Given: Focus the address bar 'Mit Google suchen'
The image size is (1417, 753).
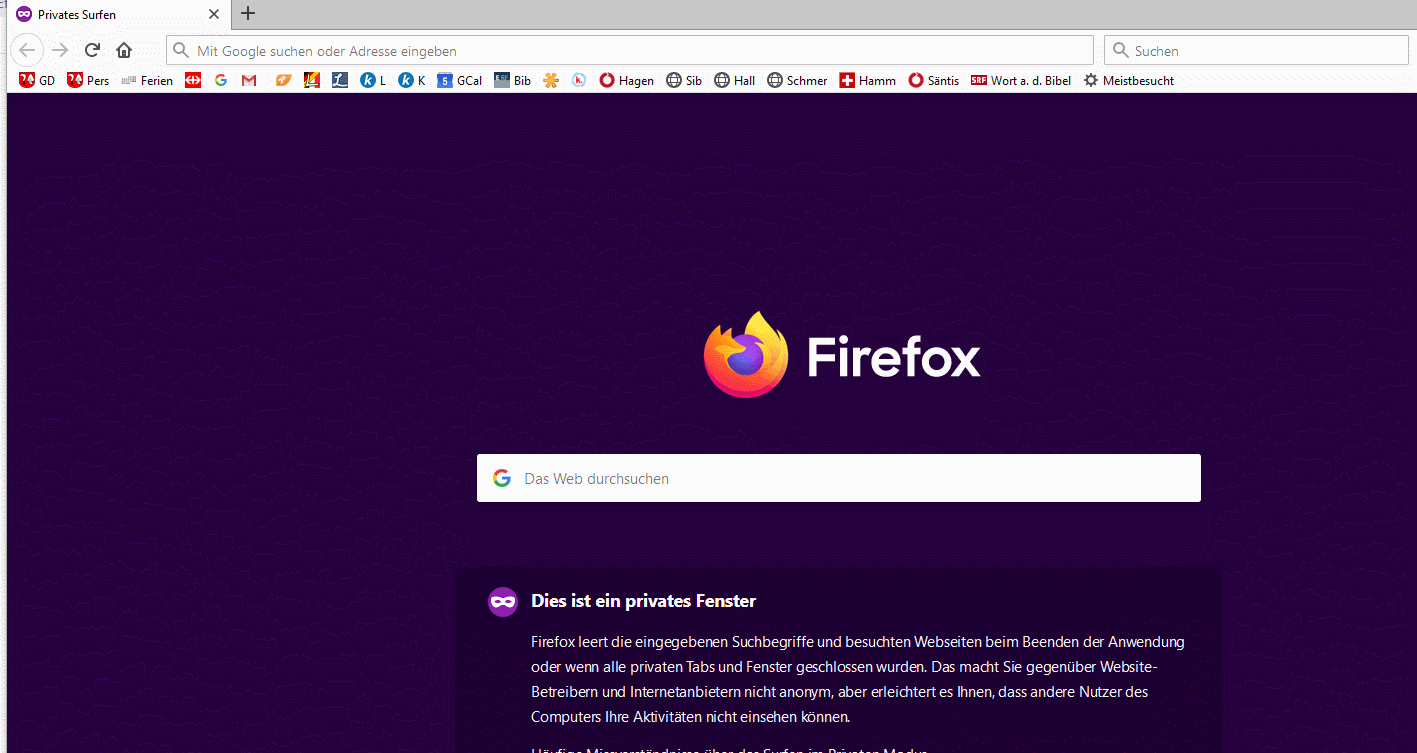Looking at the screenshot, I should point(630,50).
